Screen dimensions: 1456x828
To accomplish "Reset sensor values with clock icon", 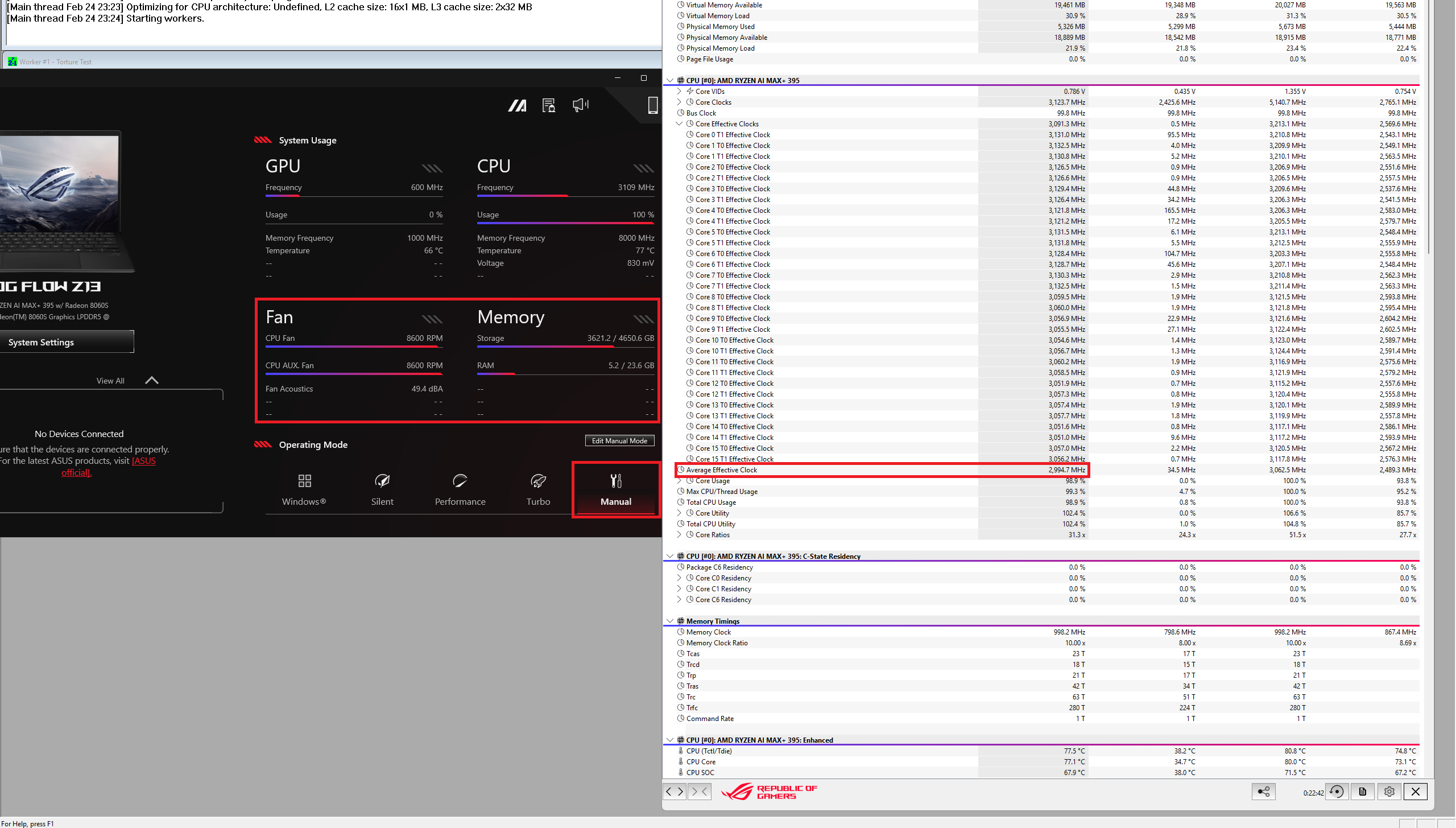I will (x=1337, y=792).
